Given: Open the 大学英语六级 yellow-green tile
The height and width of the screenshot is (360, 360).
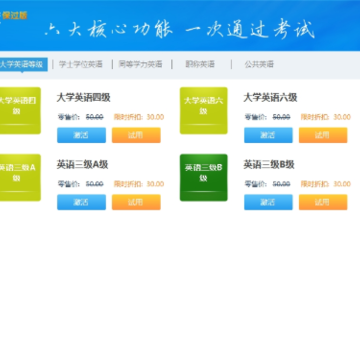Looking at the screenshot, I should tap(204, 111).
